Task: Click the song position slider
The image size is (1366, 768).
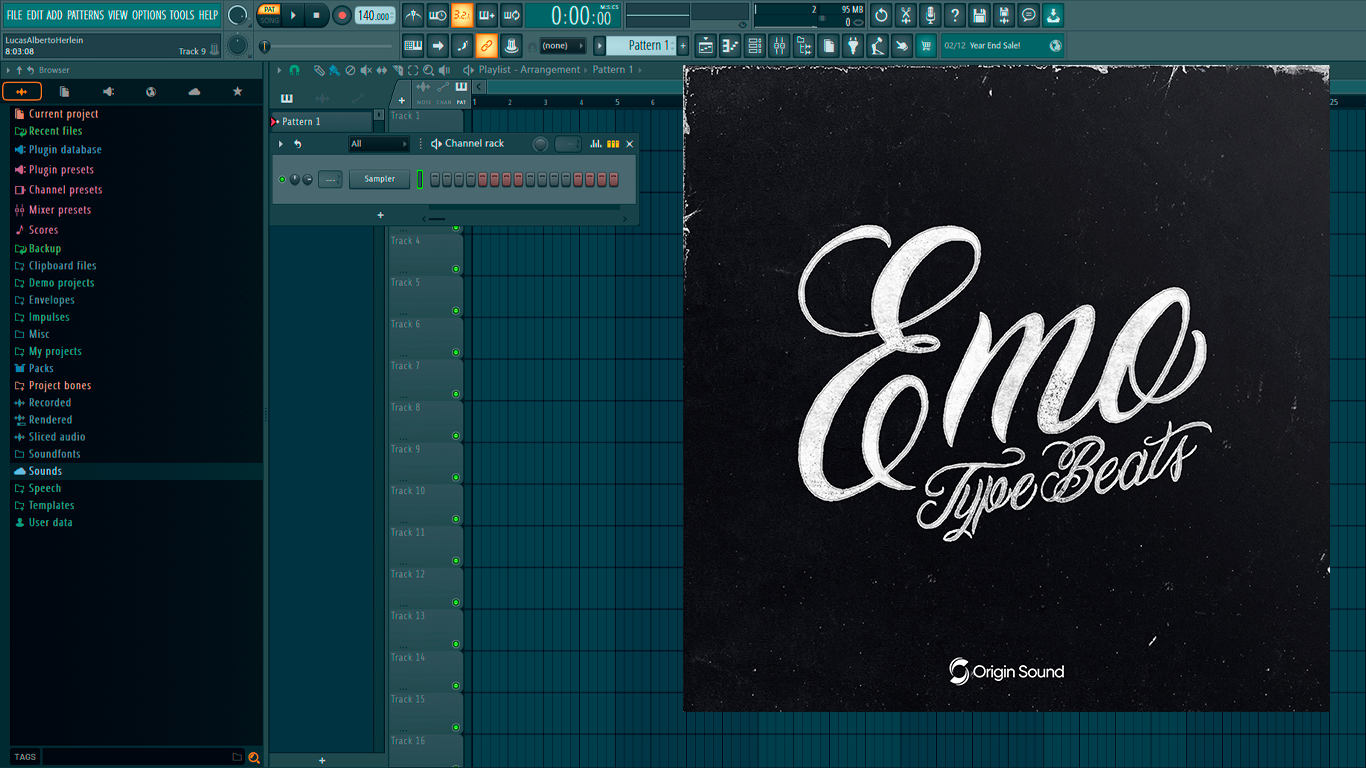Action: pyautogui.click(x=327, y=46)
